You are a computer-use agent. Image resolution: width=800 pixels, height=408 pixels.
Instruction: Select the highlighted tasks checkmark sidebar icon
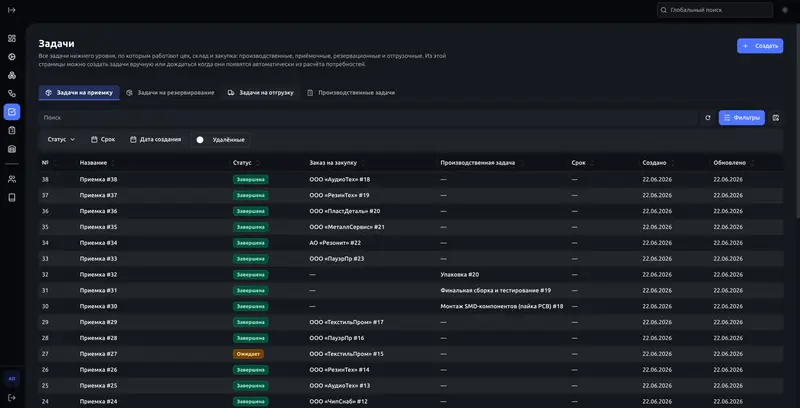tap(12, 112)
